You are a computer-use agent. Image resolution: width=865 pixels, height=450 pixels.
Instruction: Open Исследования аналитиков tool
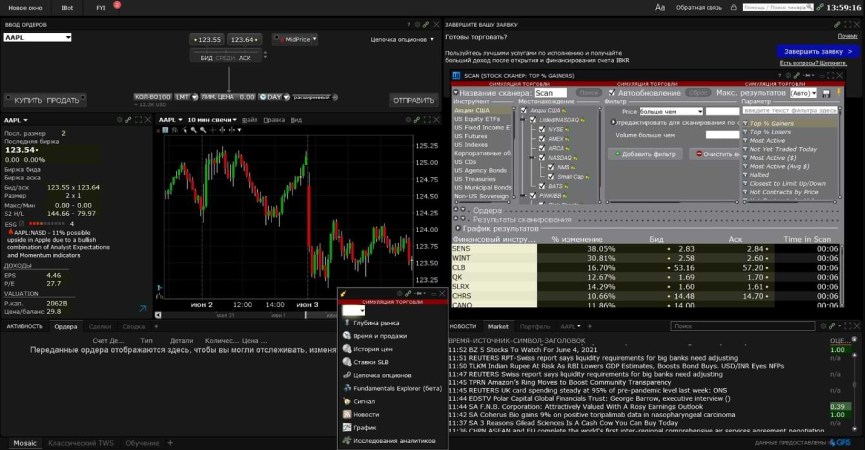[394, 441]
